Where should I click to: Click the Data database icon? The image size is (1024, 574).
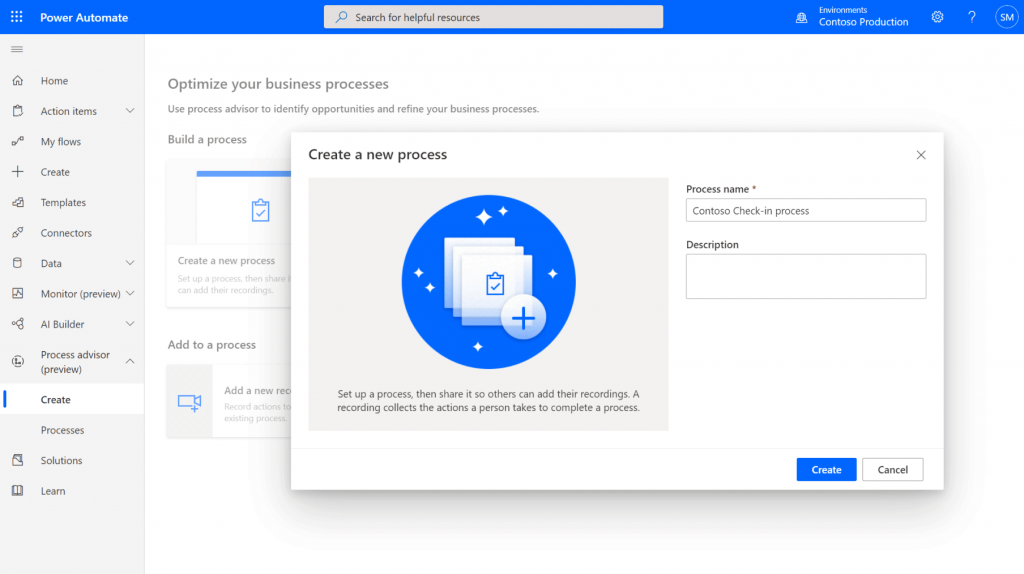point(18,263)
